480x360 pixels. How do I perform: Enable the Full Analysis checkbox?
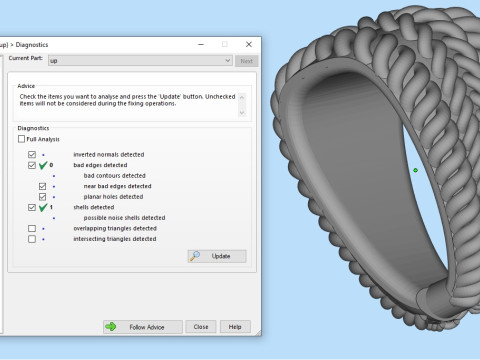(21, 139)
